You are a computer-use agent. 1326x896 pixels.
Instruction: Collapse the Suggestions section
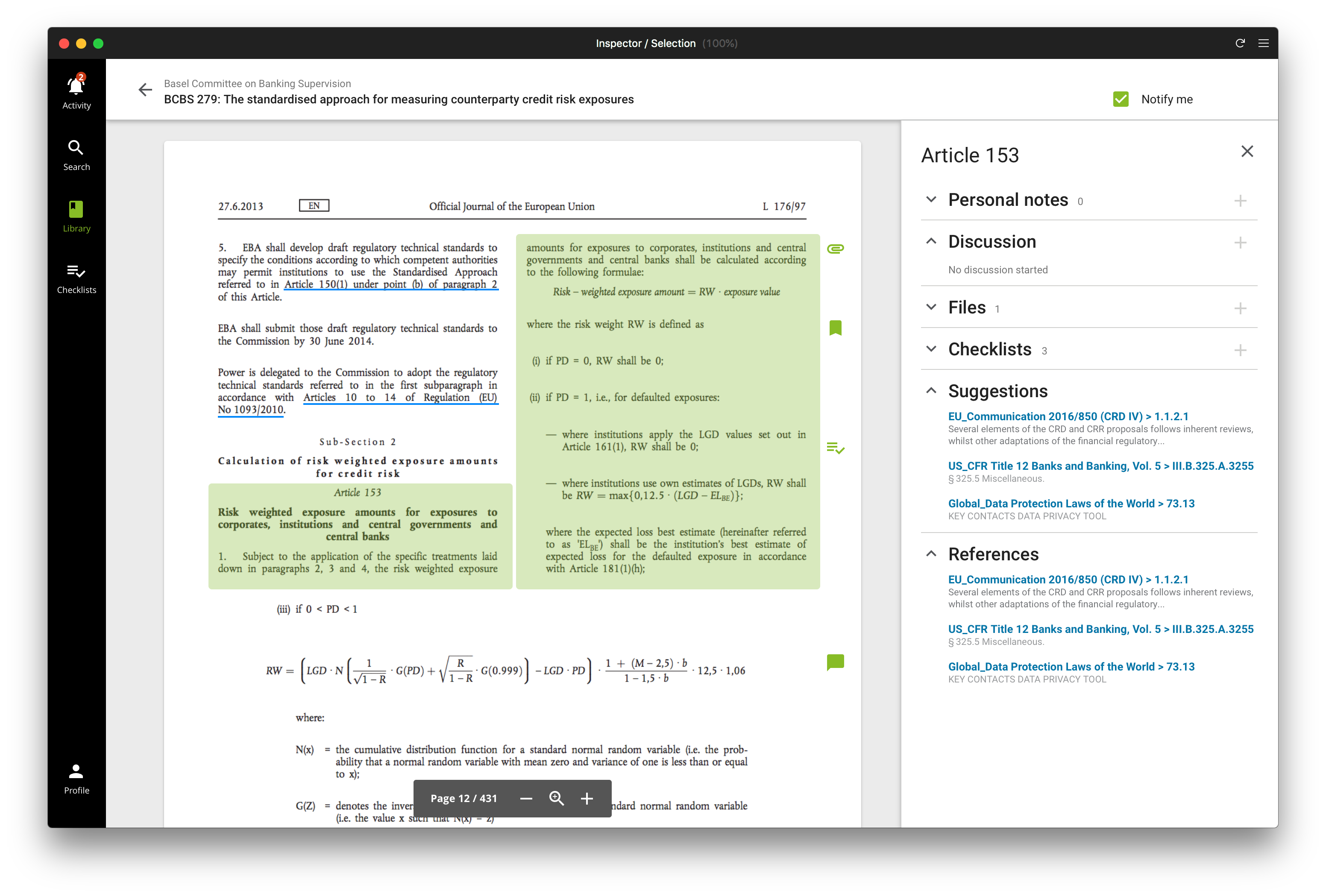click(x=931, y=391)
